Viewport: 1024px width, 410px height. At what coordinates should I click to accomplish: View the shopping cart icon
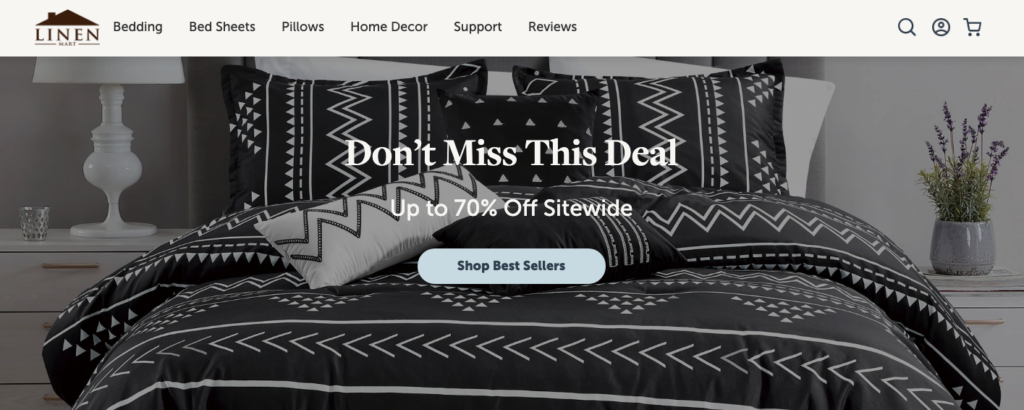click(972, 27)
